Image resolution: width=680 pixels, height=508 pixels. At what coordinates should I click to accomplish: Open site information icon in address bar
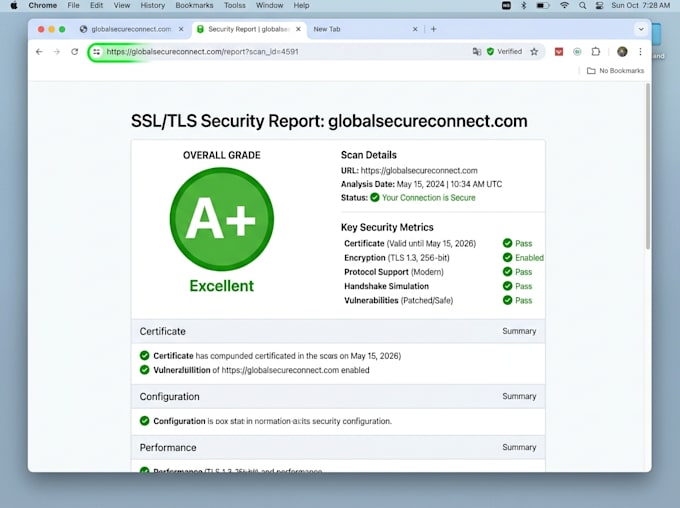pyautogui.click(x=96, y=52)
